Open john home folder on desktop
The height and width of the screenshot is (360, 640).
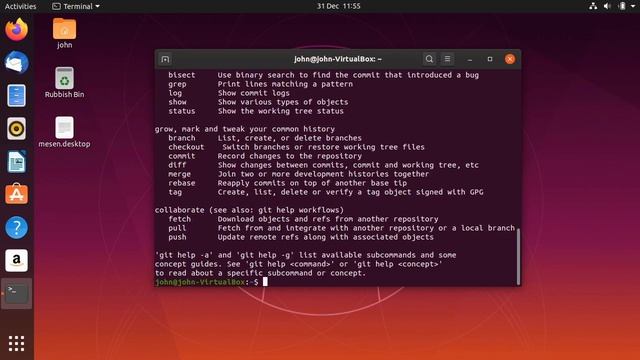(x=64, y=33)
